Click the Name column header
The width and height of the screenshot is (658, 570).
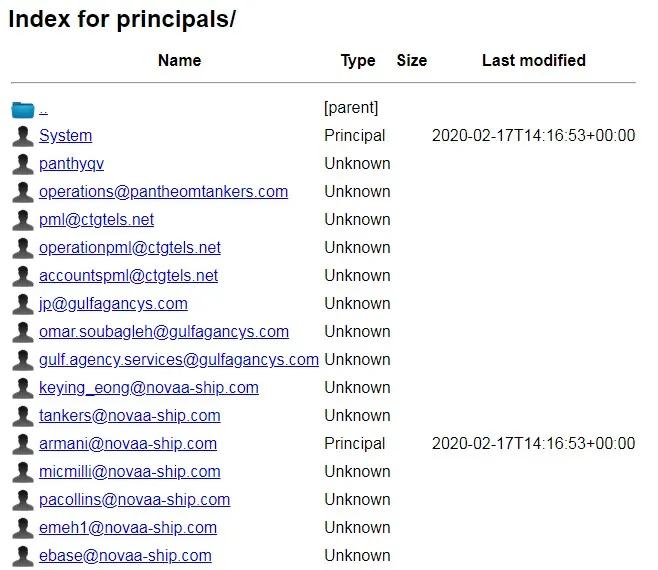(179, 61)
